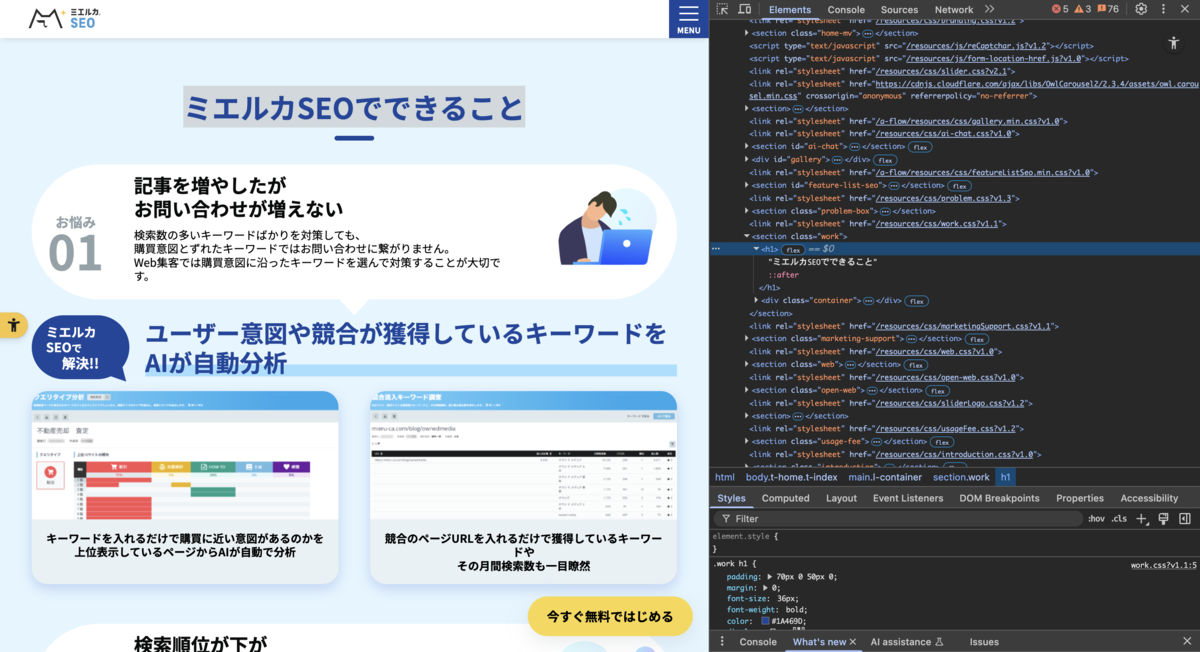Select the Inspect element tool

point(724,9)
